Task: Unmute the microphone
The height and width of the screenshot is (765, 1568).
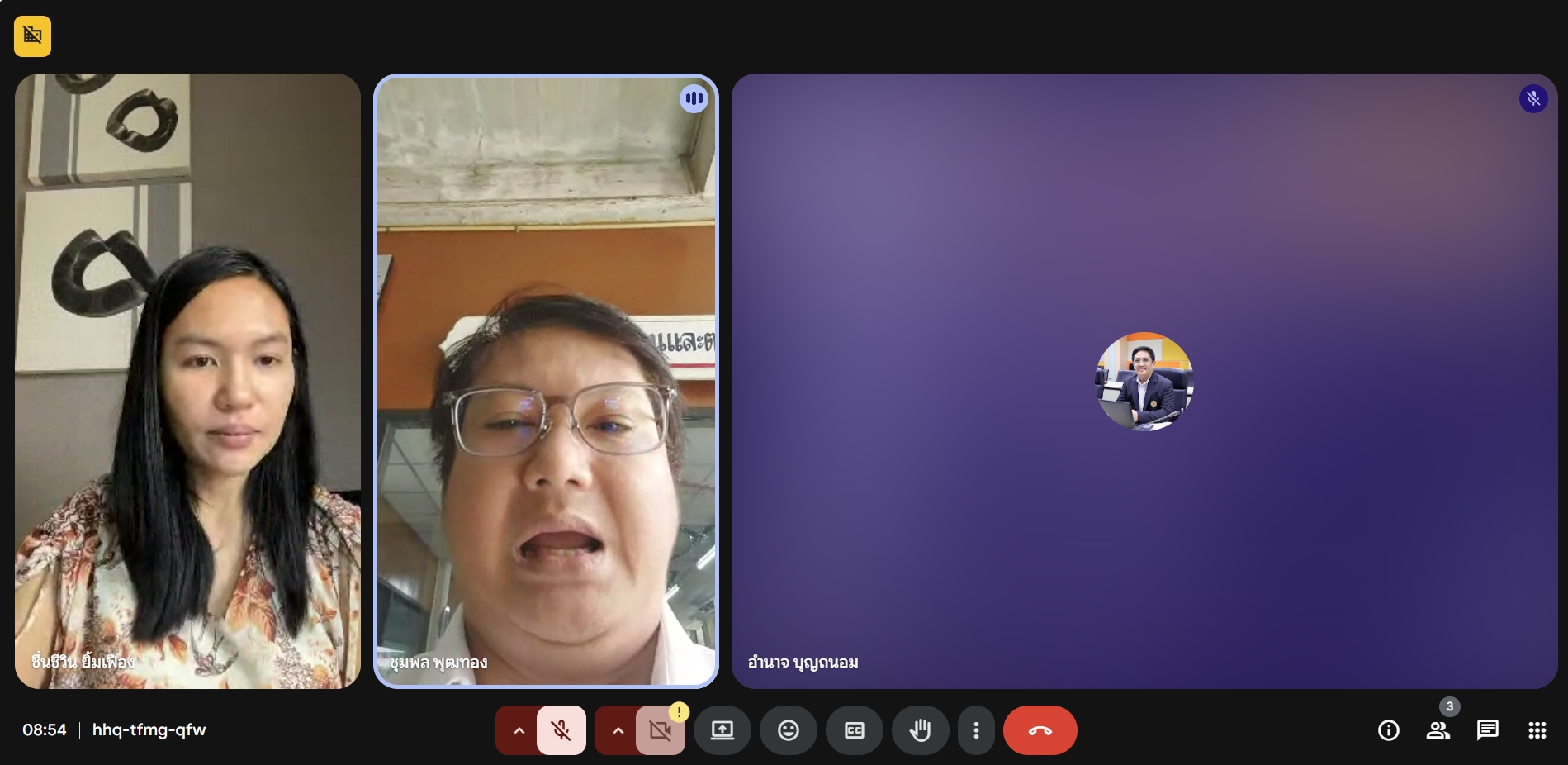Action: (561, 730)
